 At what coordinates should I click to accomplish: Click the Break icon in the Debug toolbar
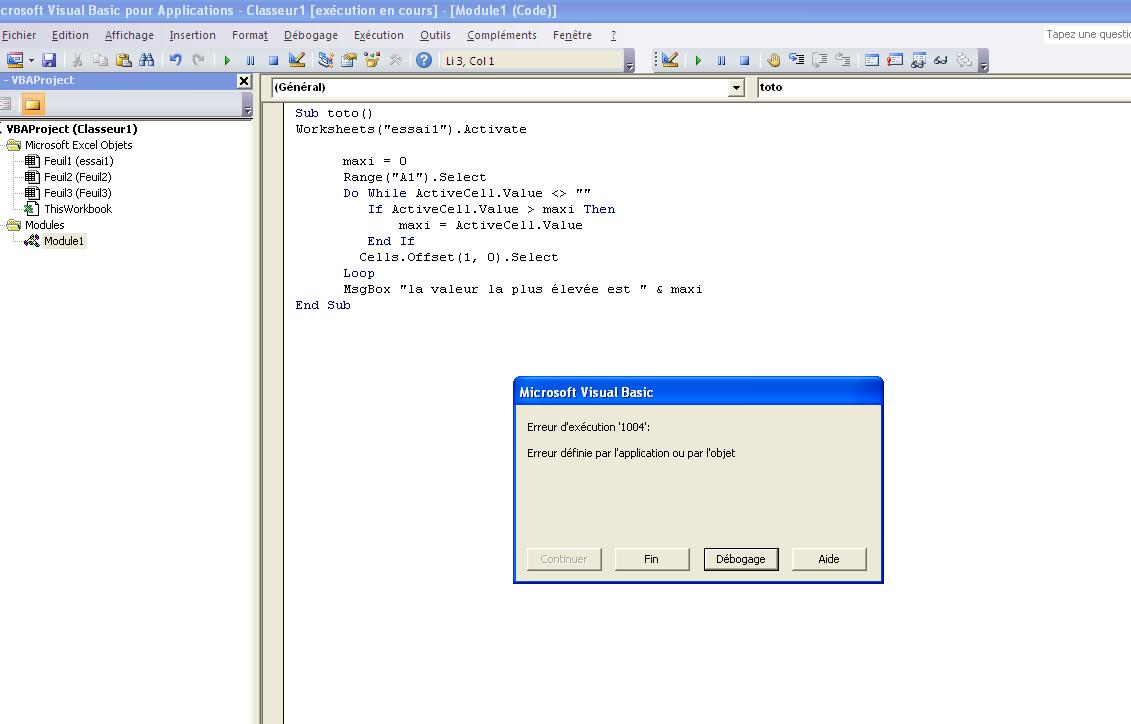click(721, 61)
